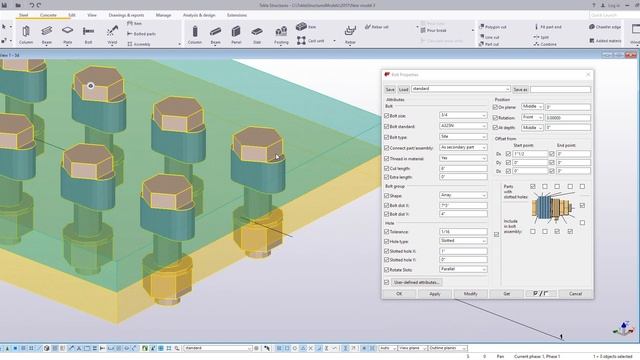Click the Fit part end tool
The height and width of the screenshot is (360, 640).
pyautogui.click(x=548, y=27)
